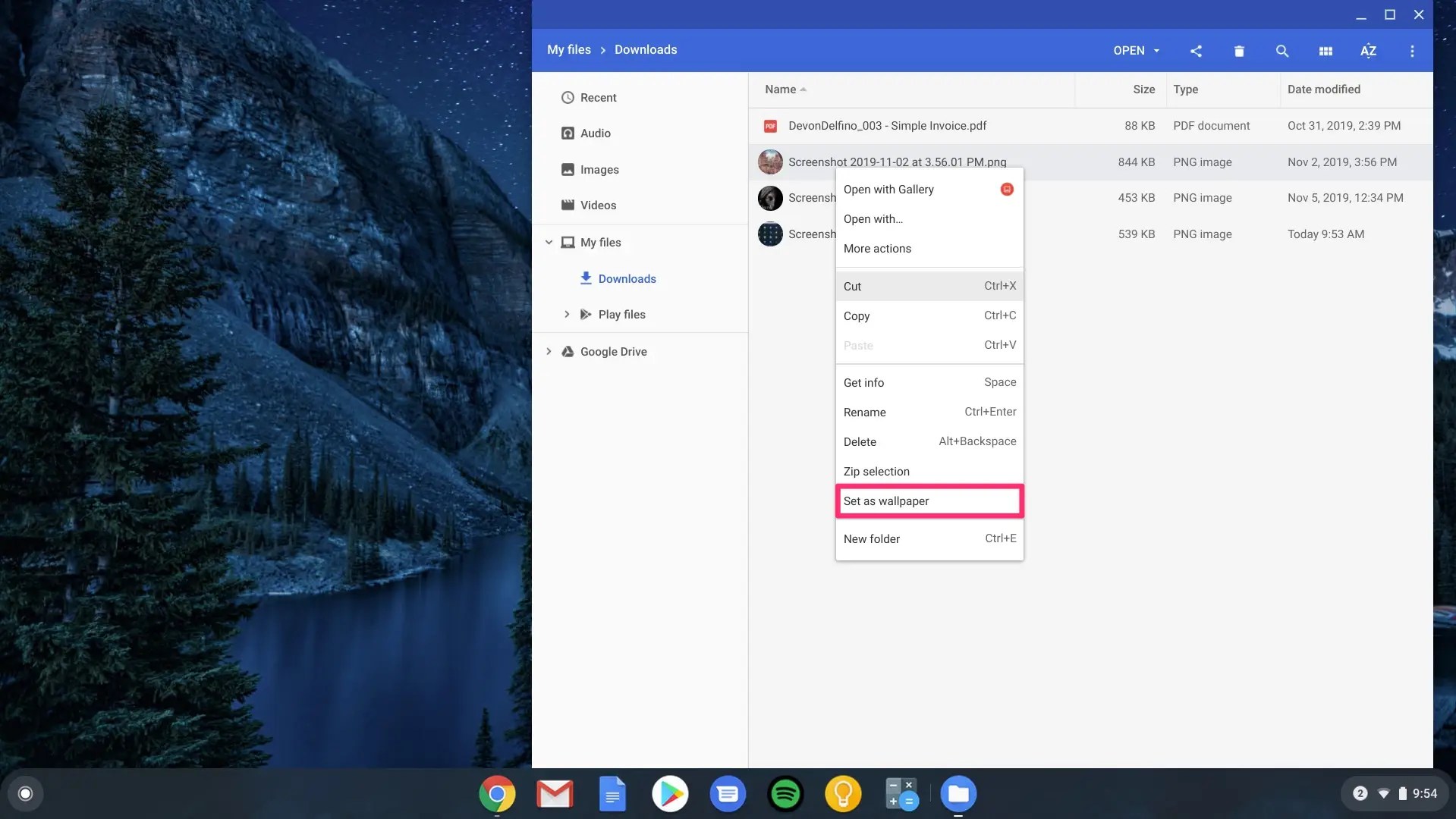
Task: Click thumbnail of the 453 KB screenshot
Action: click(770, 198)
